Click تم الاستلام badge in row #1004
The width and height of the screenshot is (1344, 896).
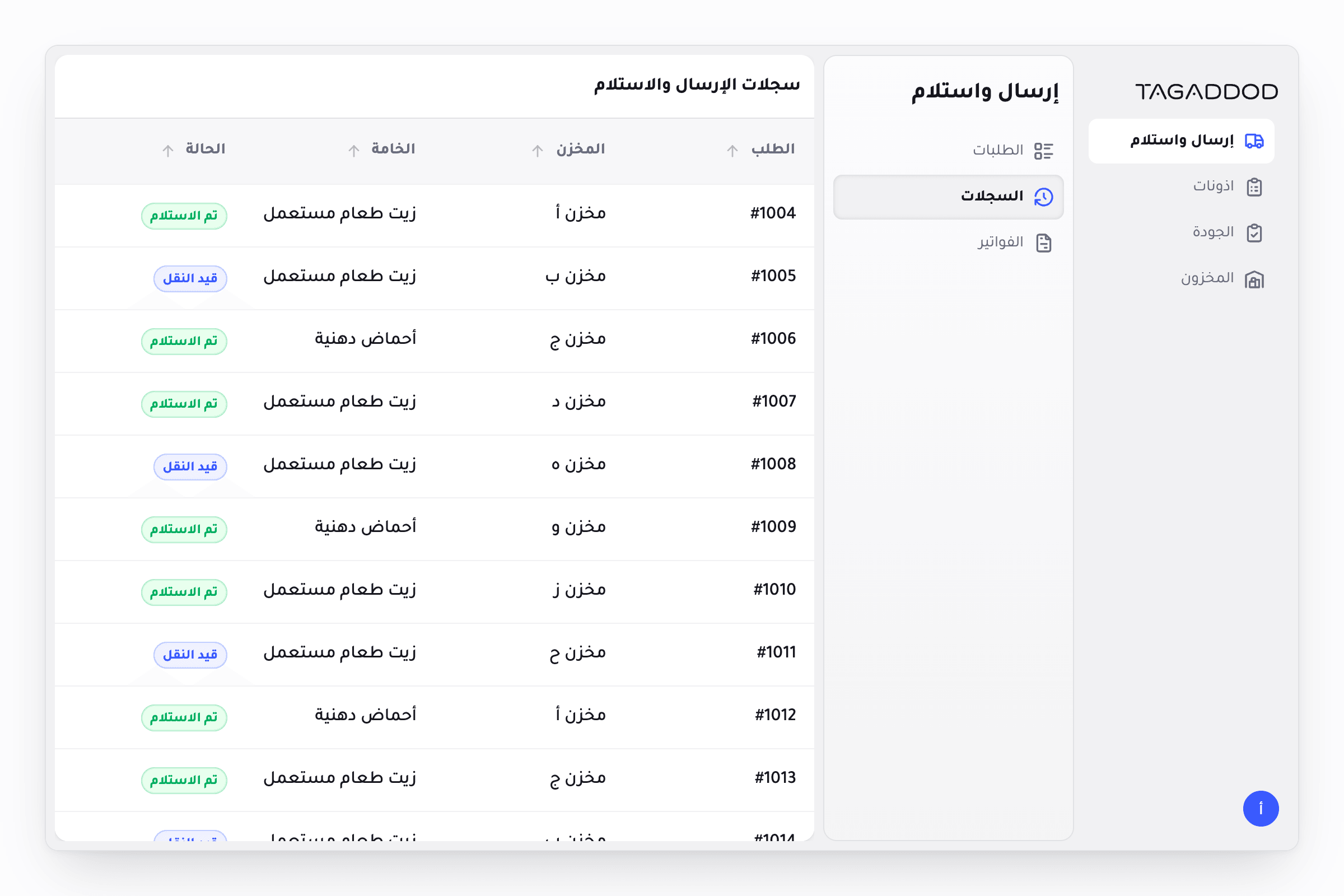click(x=184, y=216)
